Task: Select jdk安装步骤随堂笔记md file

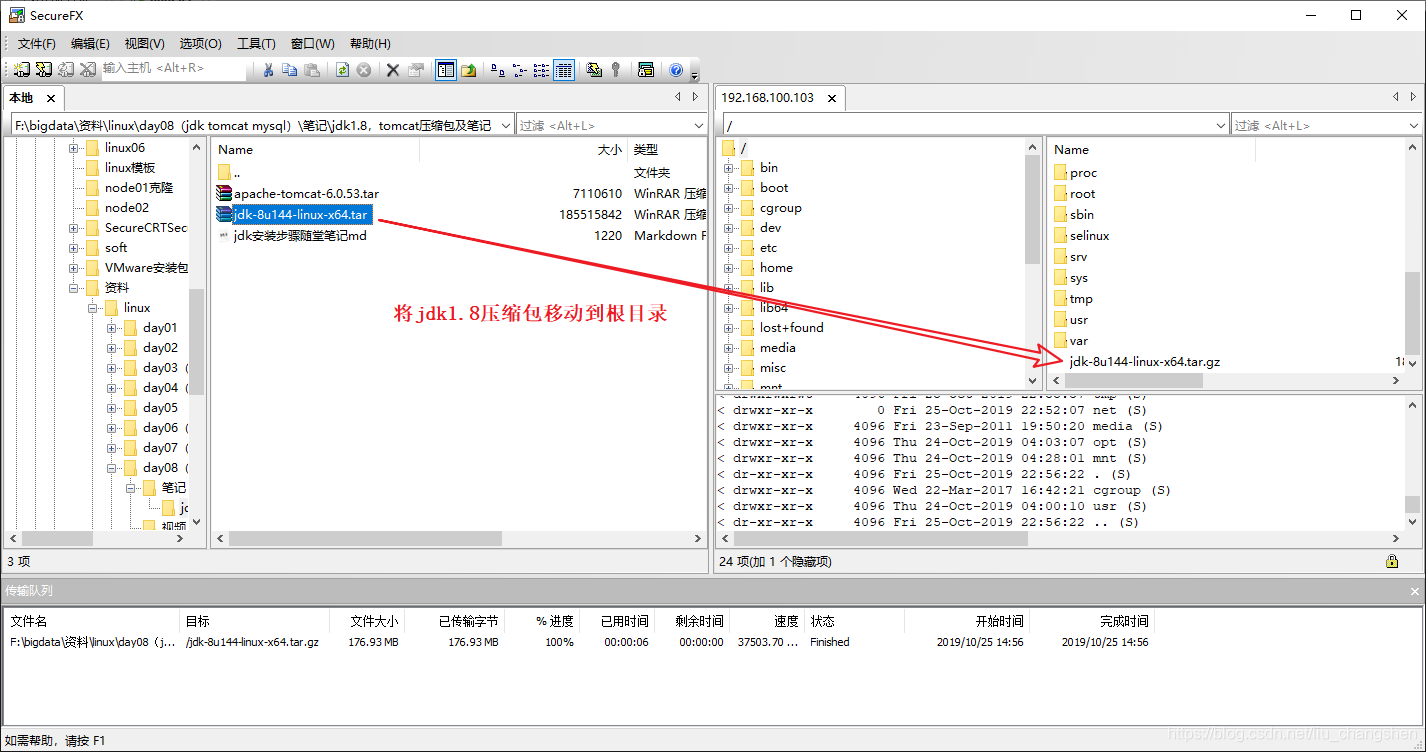Action: pos(292,235)
